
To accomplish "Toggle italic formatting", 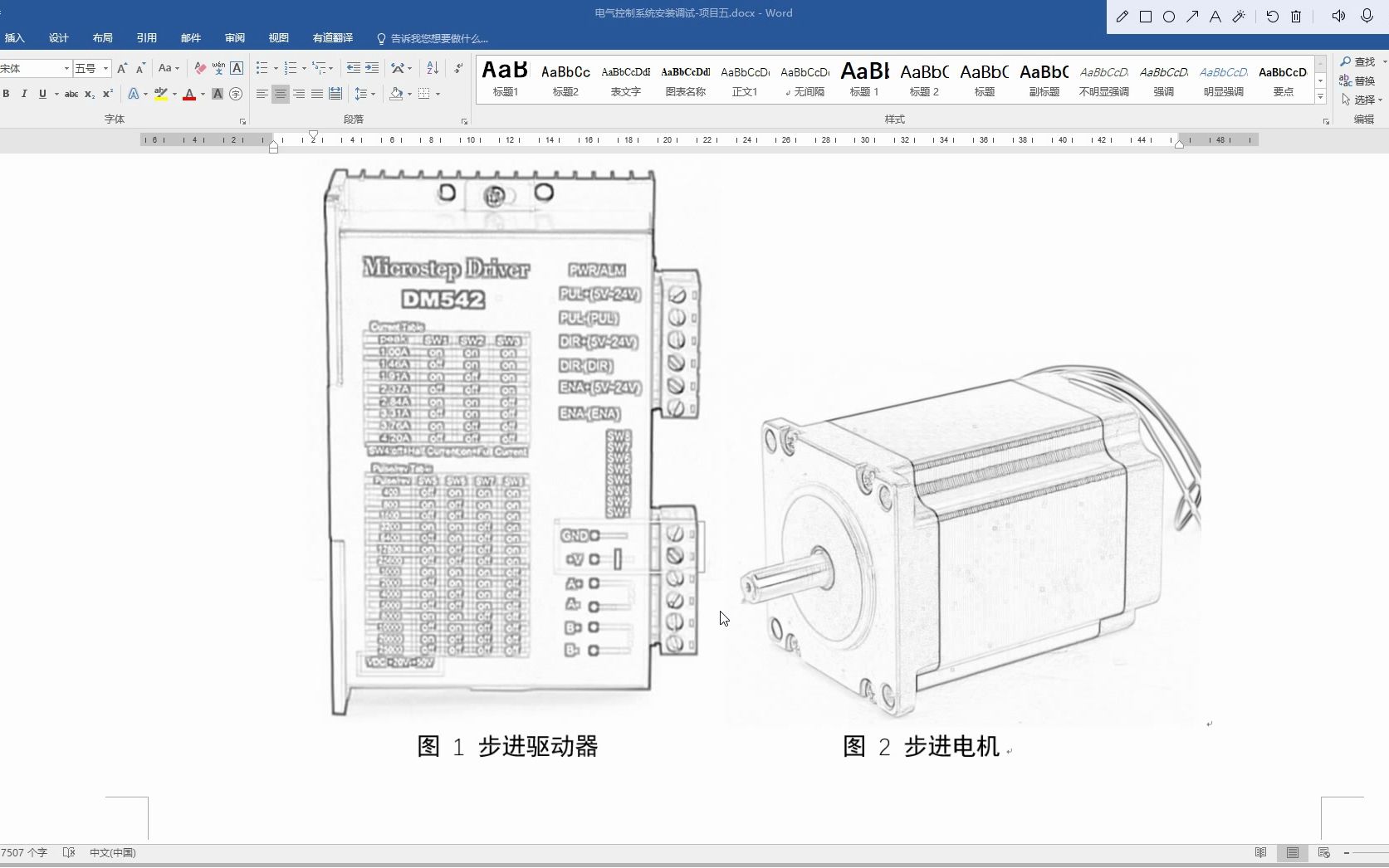I will 24,94.
